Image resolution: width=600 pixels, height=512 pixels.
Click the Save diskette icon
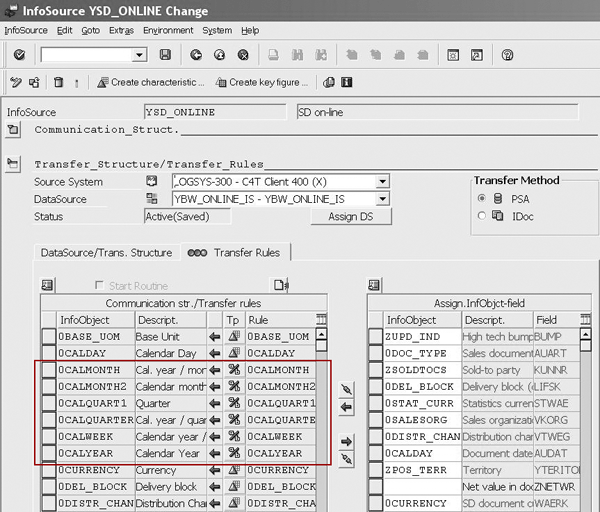click(x=165, y=55)
